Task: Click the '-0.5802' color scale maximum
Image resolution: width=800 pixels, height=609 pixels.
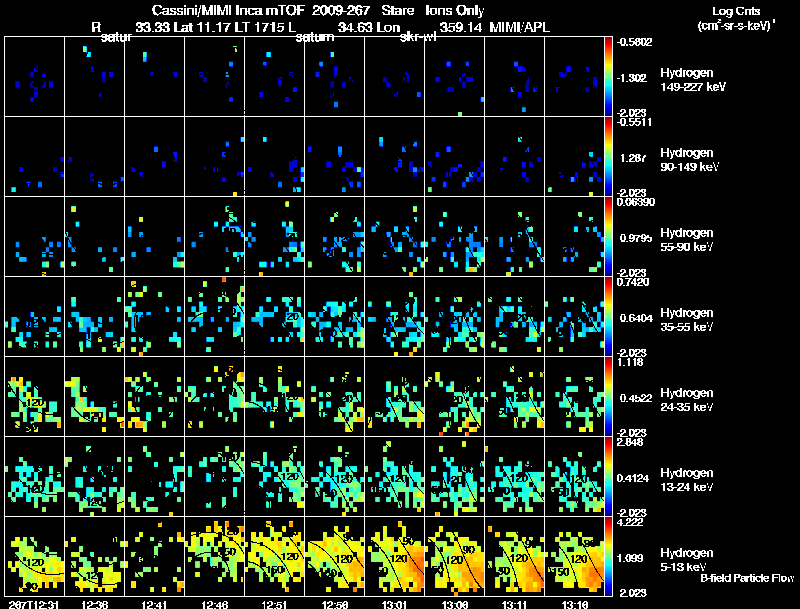Action: click(x=634, y=42)
